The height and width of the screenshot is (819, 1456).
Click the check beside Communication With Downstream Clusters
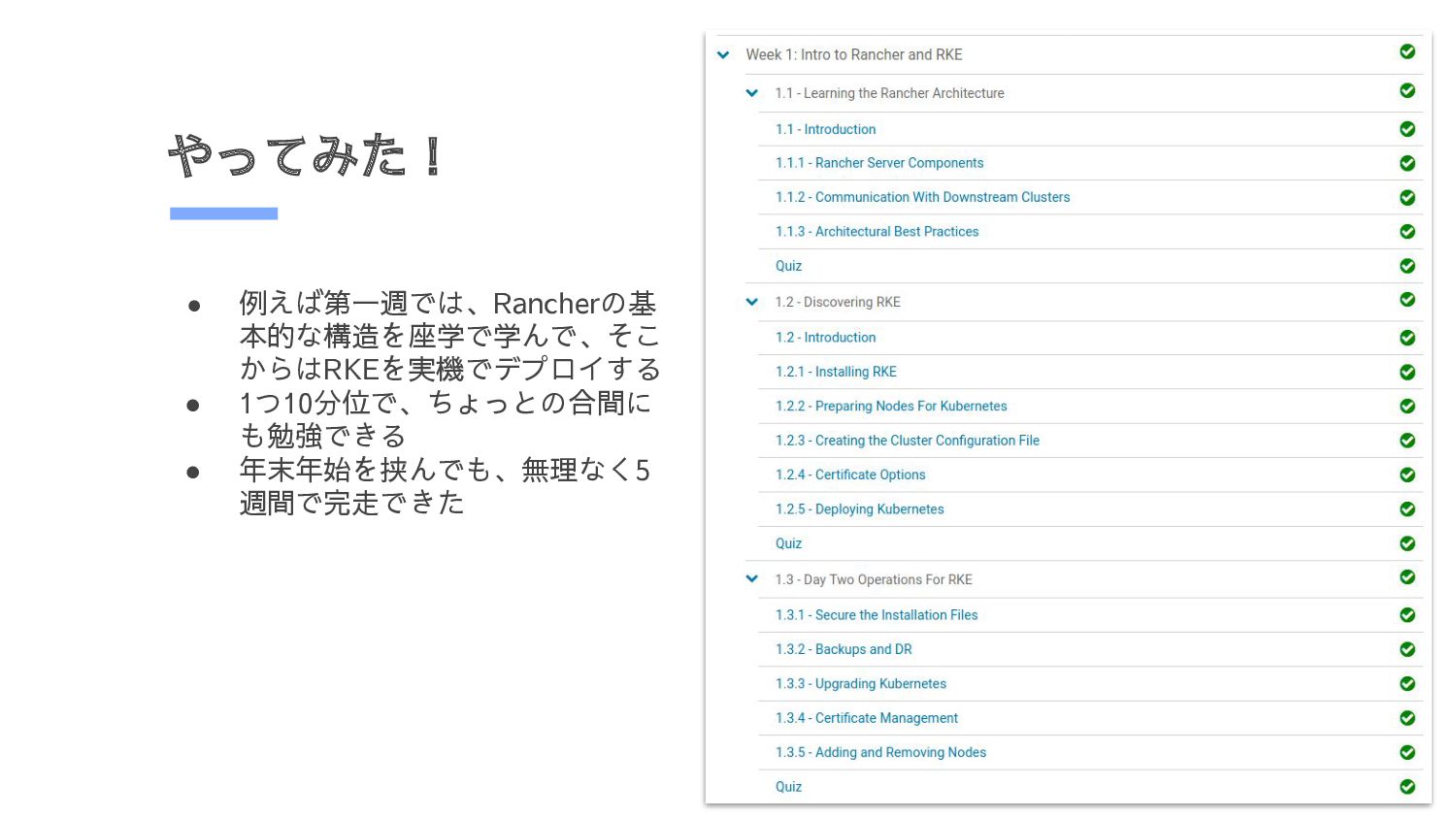[1407, 198]
